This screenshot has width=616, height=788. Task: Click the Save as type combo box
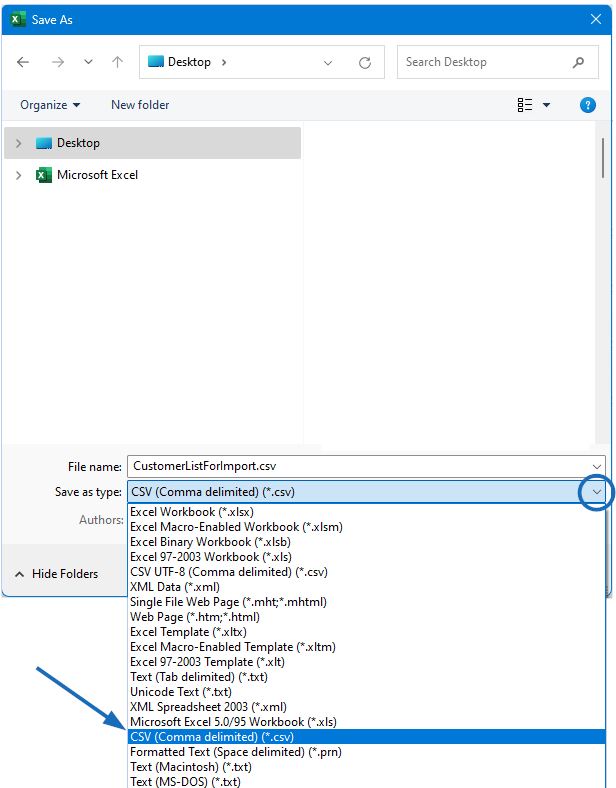click(366, 491)
